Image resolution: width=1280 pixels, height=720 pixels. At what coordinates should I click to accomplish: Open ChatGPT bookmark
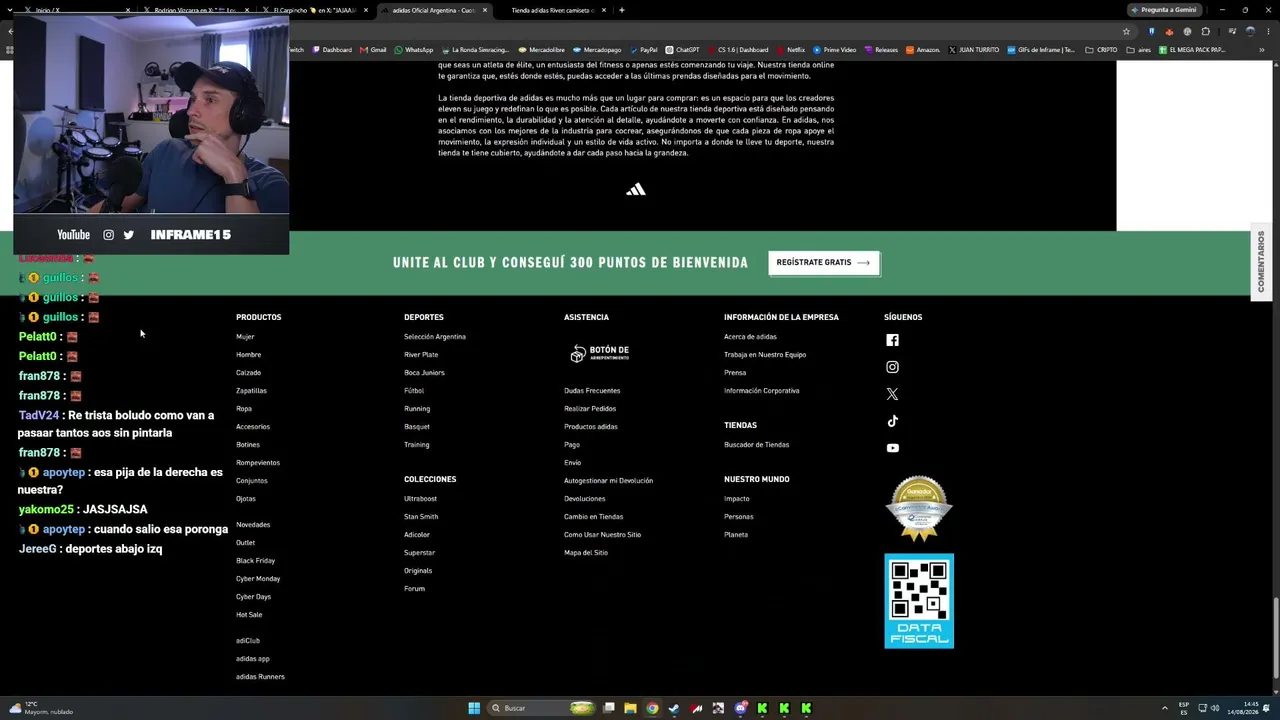(682, 50)
